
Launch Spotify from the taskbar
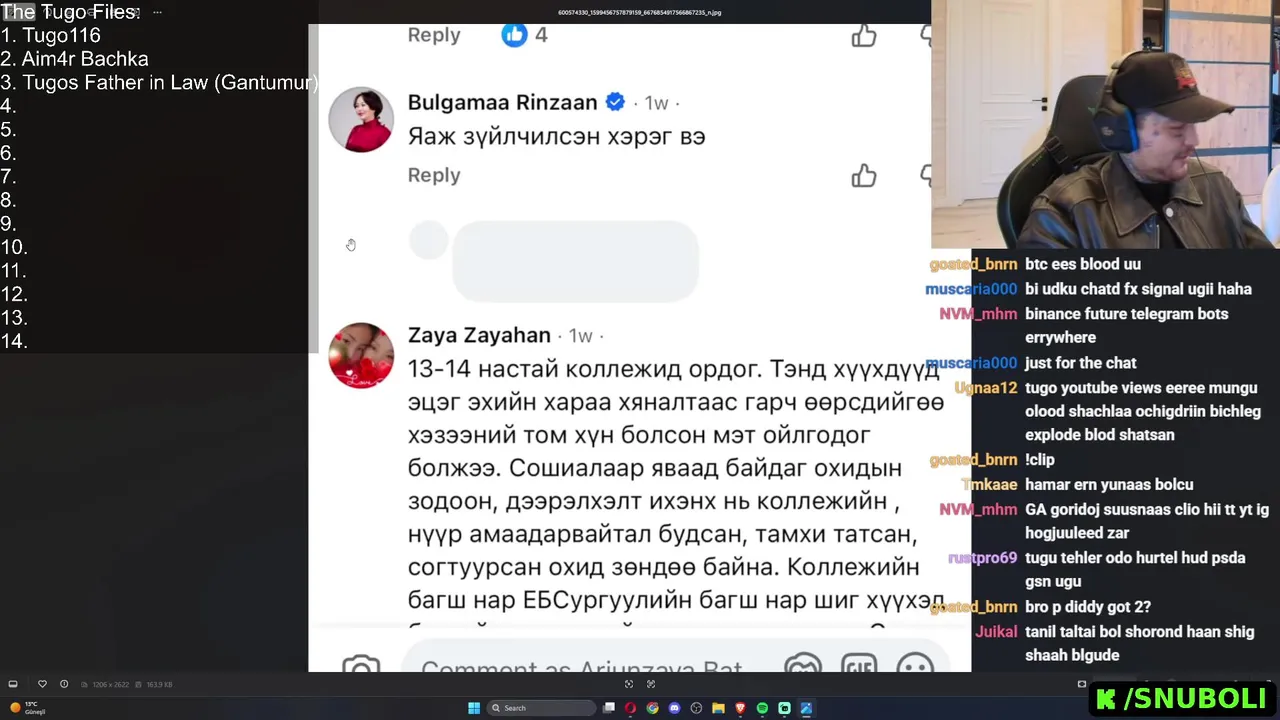[762, 708]
